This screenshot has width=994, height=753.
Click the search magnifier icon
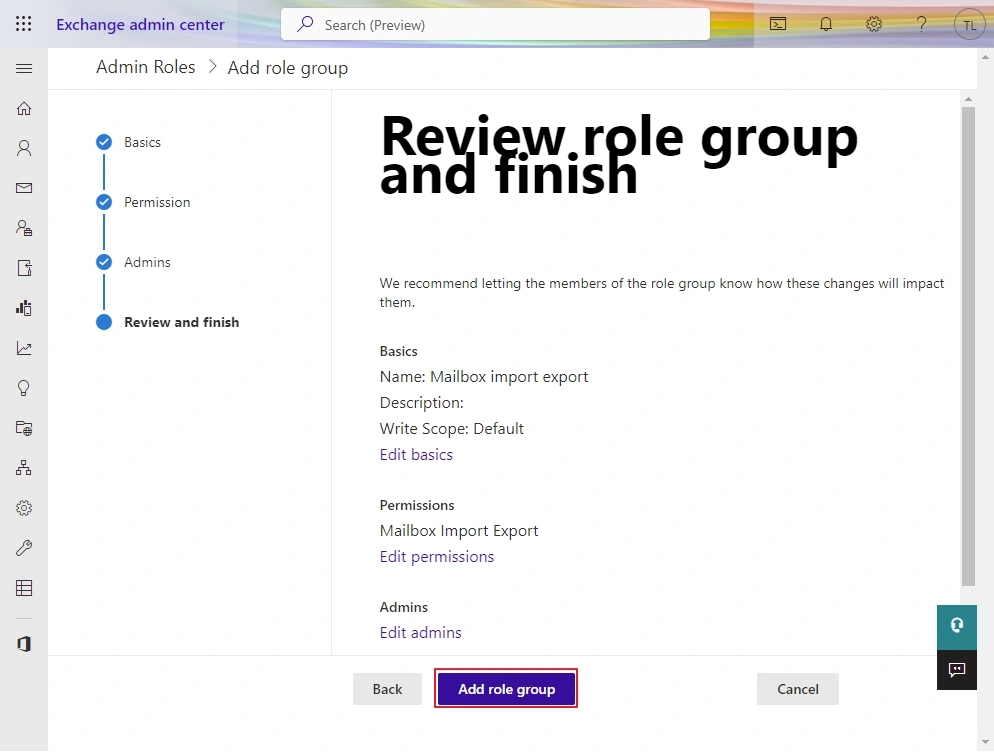click(x=305, y=24)
